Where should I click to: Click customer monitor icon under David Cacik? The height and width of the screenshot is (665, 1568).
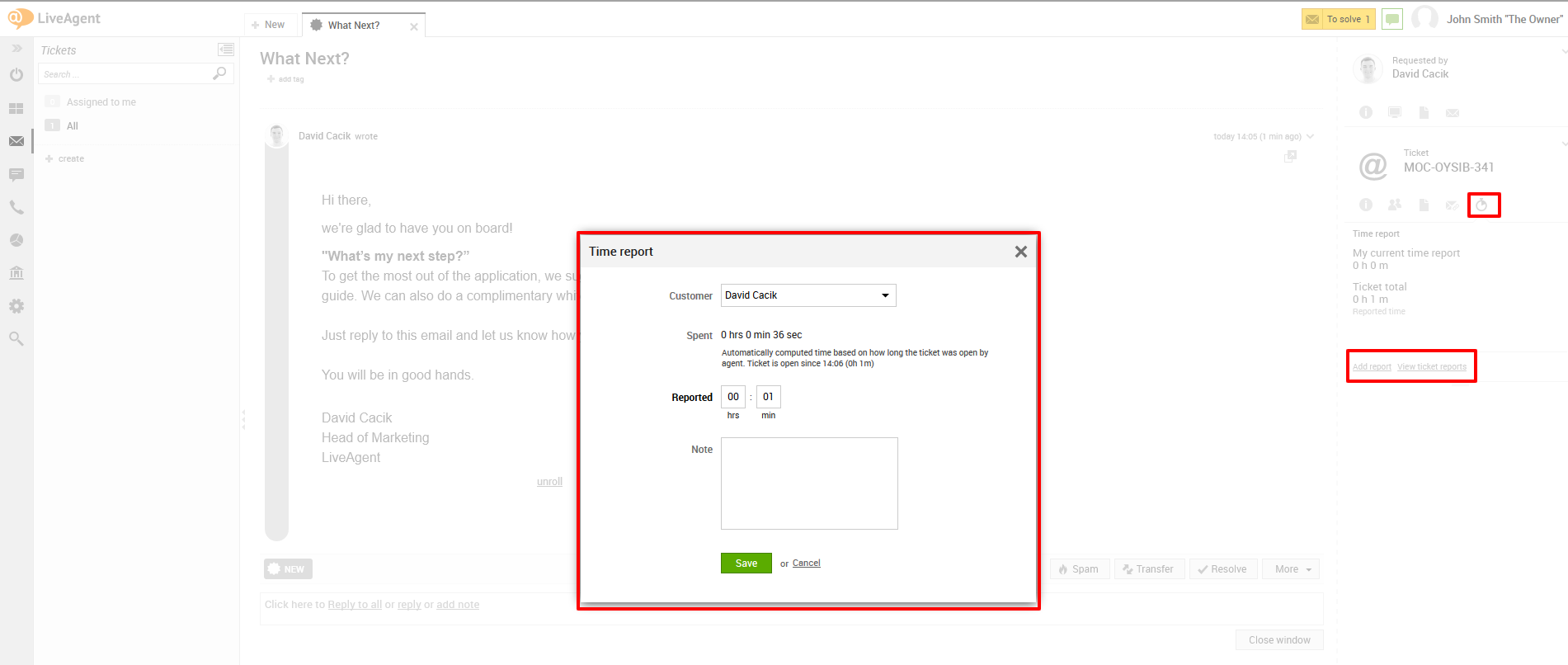click(1395, 112)
